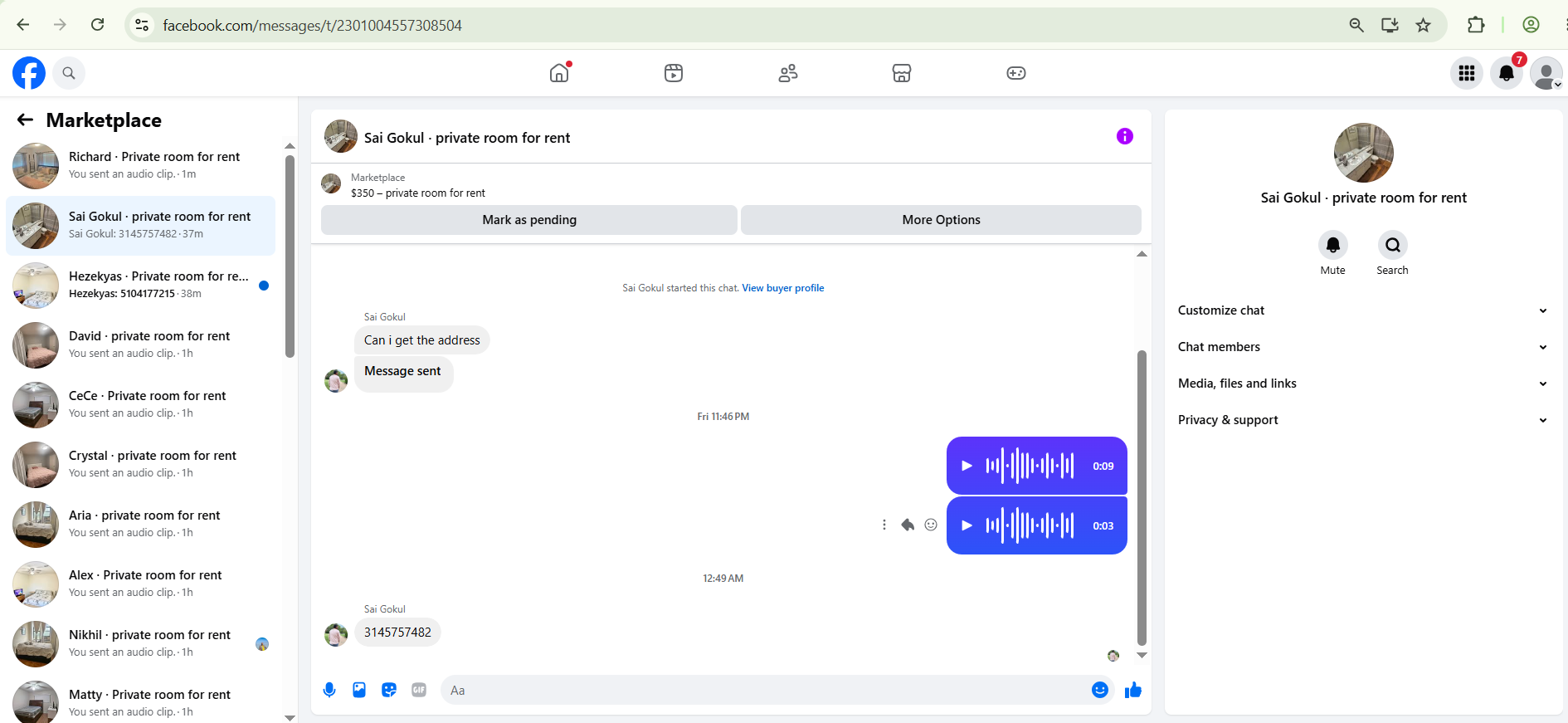Mute this conversation

click(x=1332, y=245)
